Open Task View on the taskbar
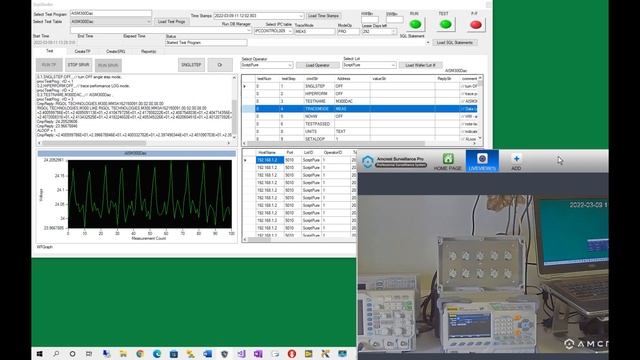 pyautogui.click(x=89, y=354)
